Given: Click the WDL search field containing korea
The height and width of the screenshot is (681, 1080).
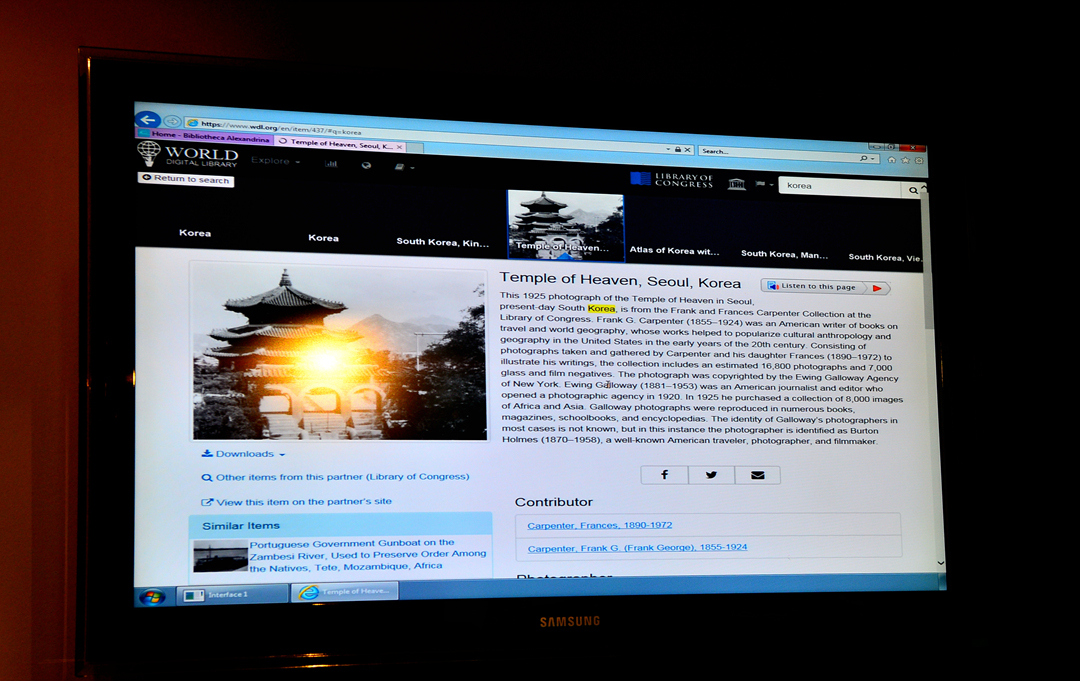Looking at the screenshot, I should [840, 187].
